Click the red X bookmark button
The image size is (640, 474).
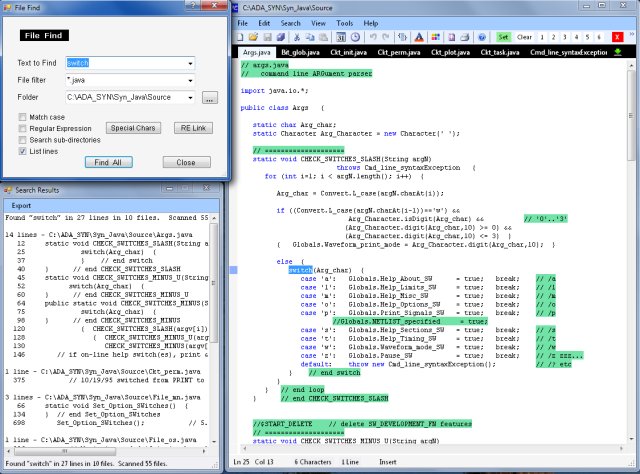615,36
